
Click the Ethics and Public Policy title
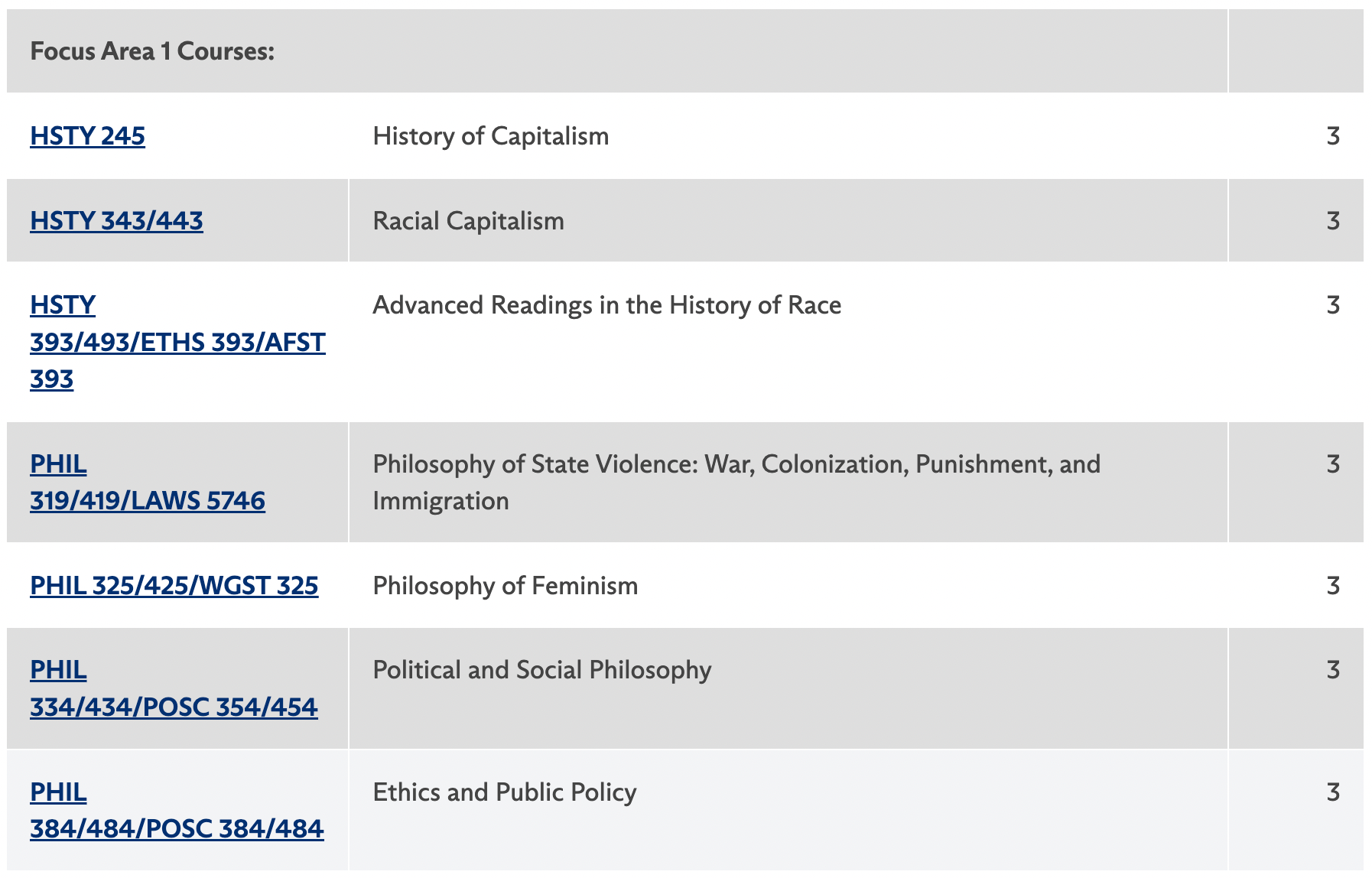[504, 792]
